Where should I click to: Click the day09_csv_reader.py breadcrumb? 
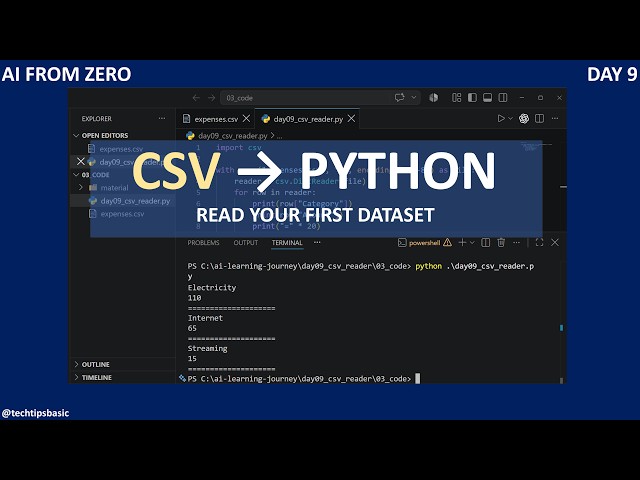(x=233, y=136)
